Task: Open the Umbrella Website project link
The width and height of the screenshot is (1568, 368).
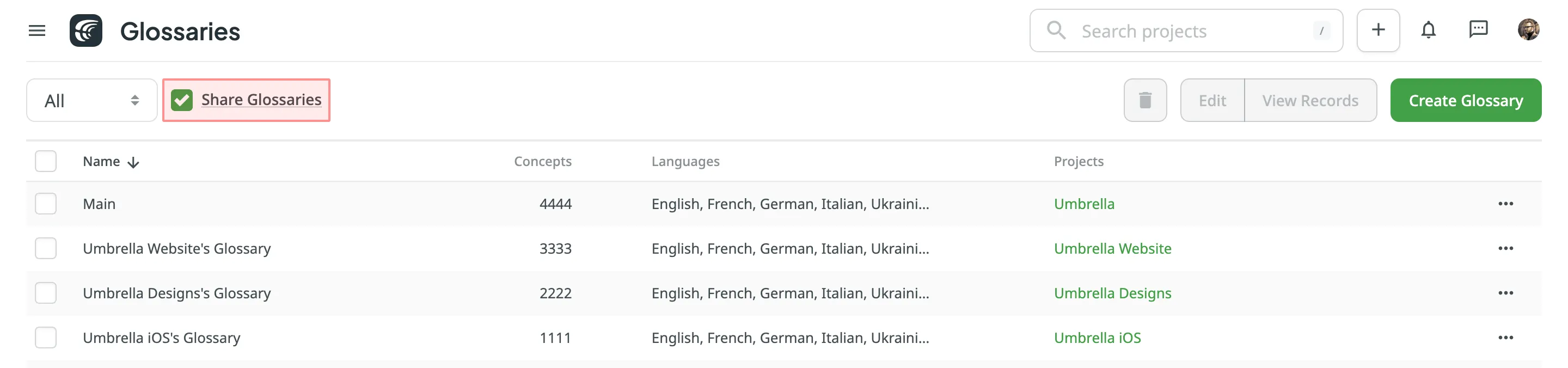Action: [1112, 248]
